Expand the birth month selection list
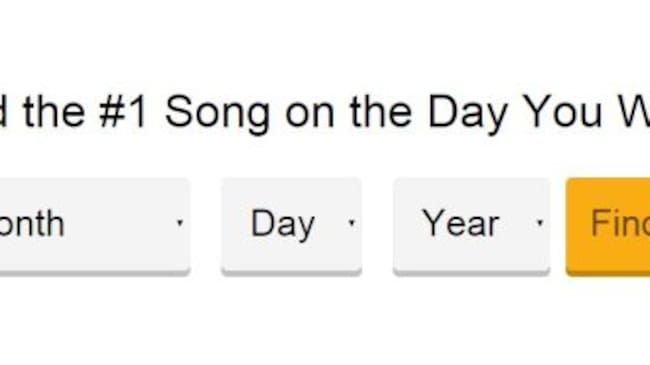 pos(95,226)
